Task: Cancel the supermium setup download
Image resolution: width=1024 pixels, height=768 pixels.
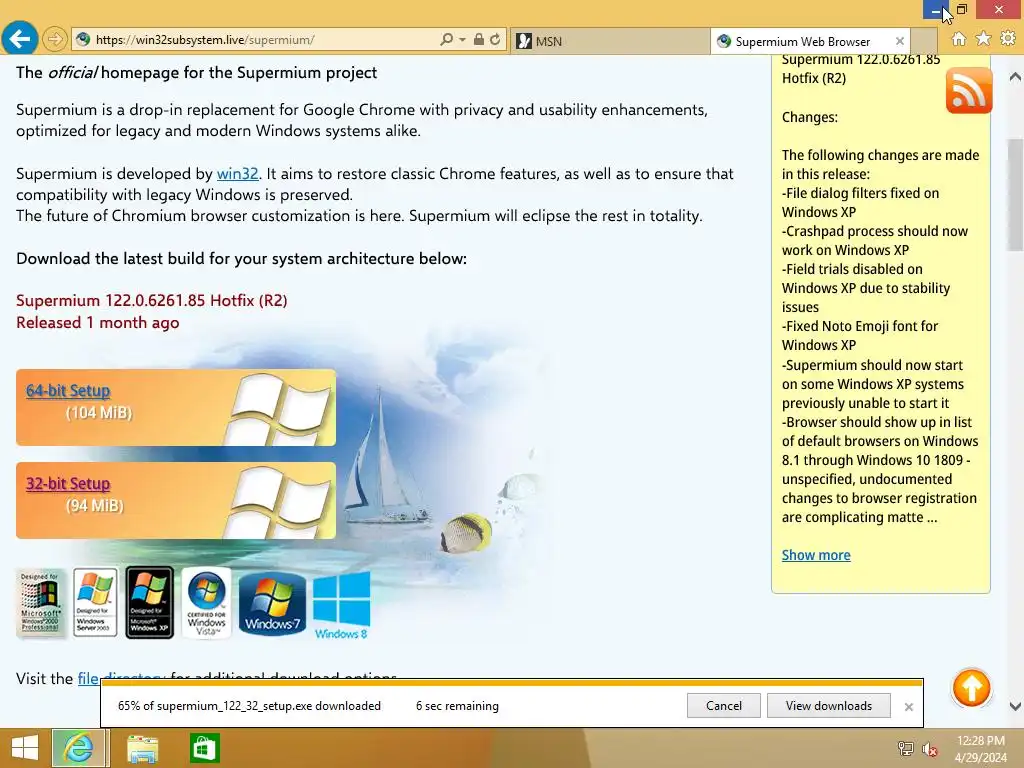Action: [x=724, y=706]
